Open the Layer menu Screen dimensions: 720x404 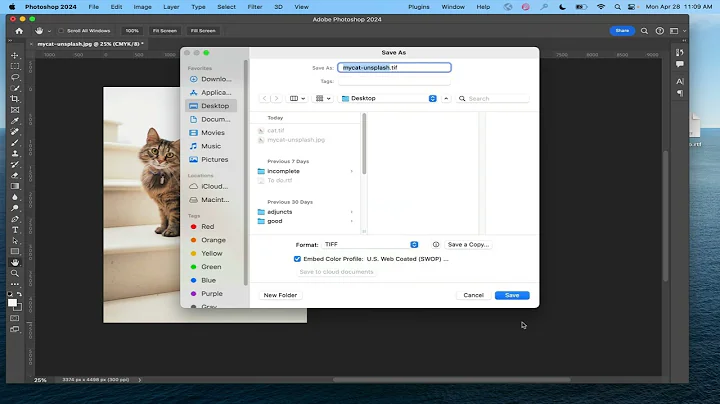(x=171, y=7)
